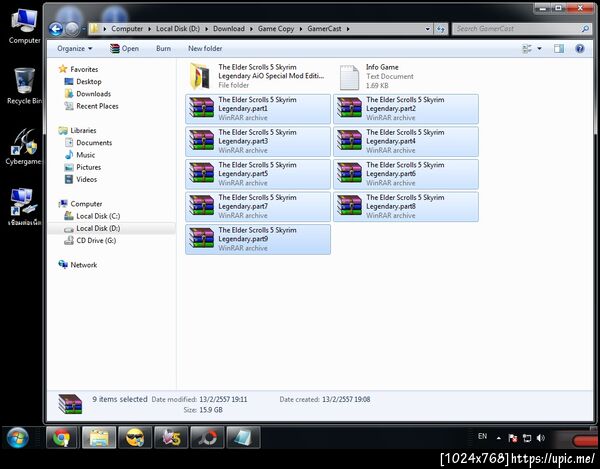Click the Help question mark icon
600x469 pixels.
[580, 49]
